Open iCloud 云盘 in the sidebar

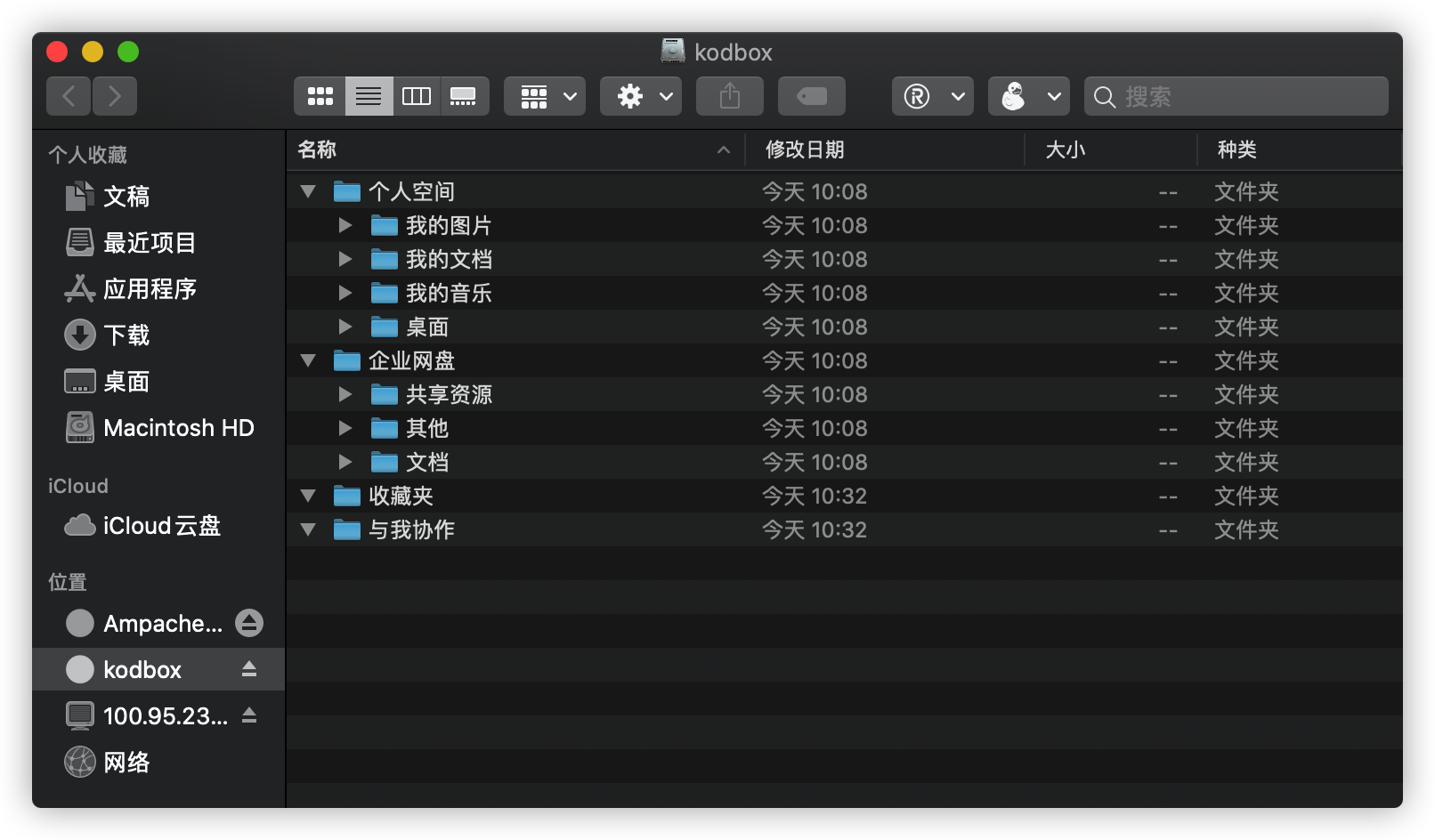(158, 525)
